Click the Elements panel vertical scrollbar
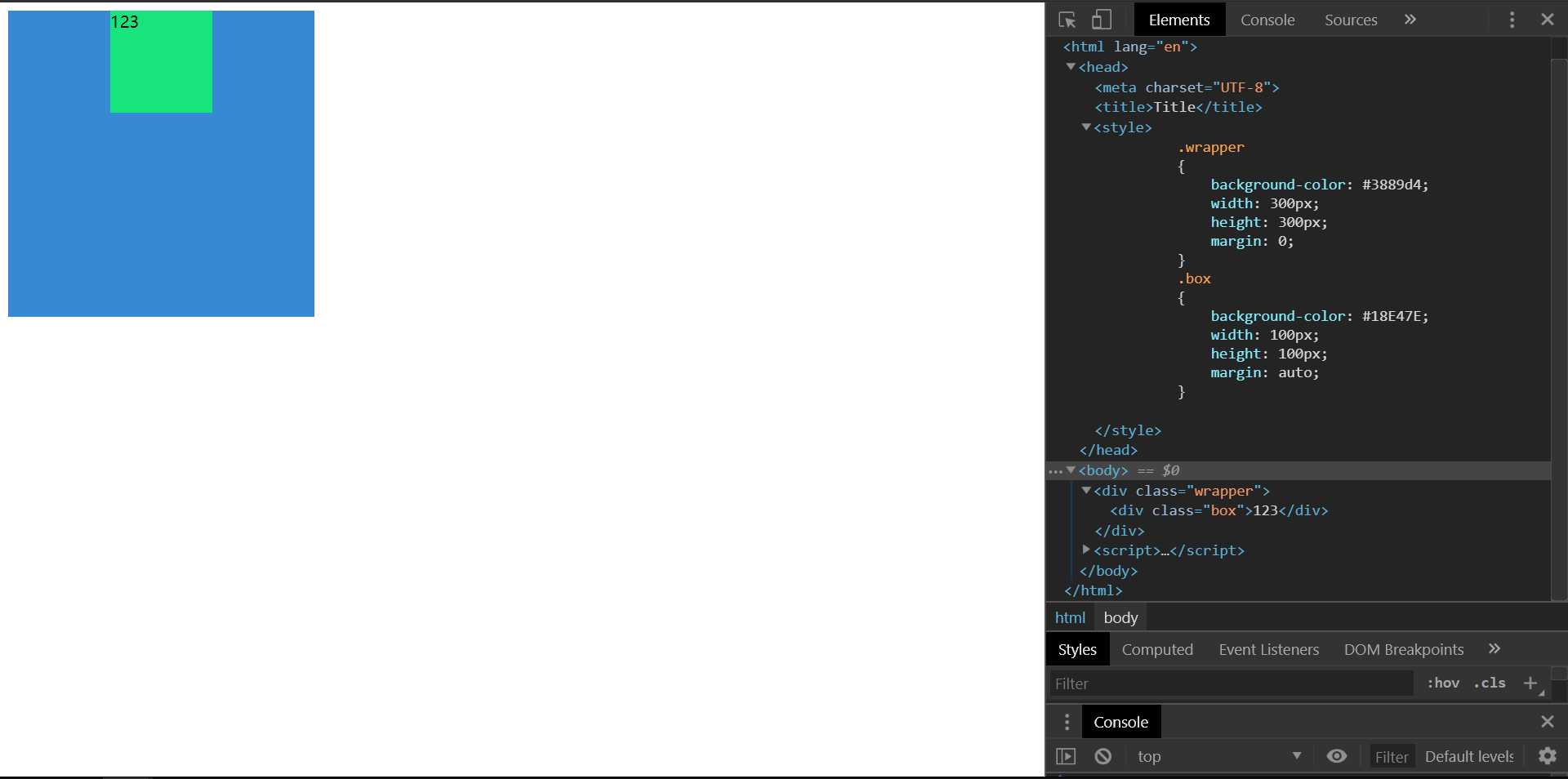The image size is (1568, 779). click(1559, 330)
